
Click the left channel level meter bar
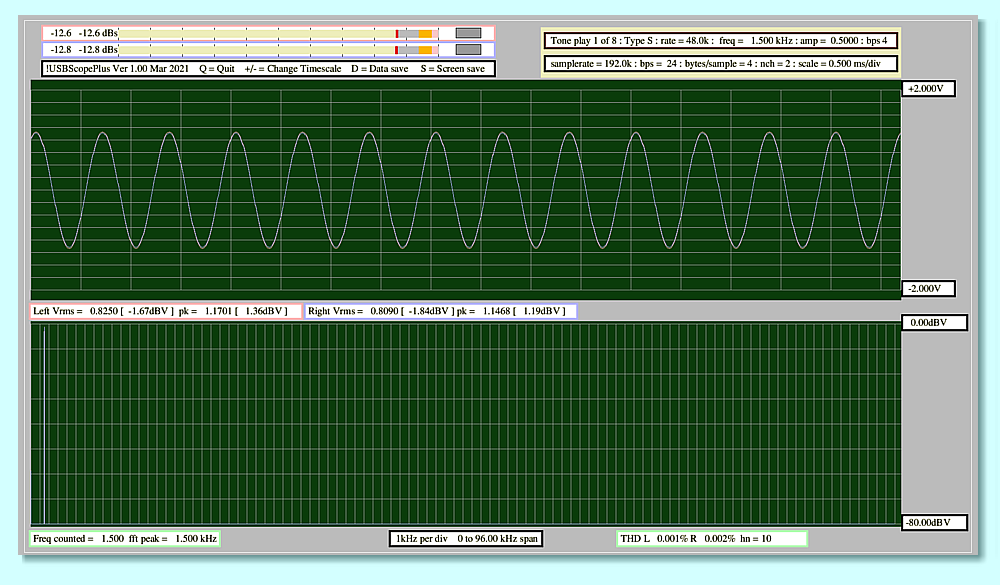278,33
